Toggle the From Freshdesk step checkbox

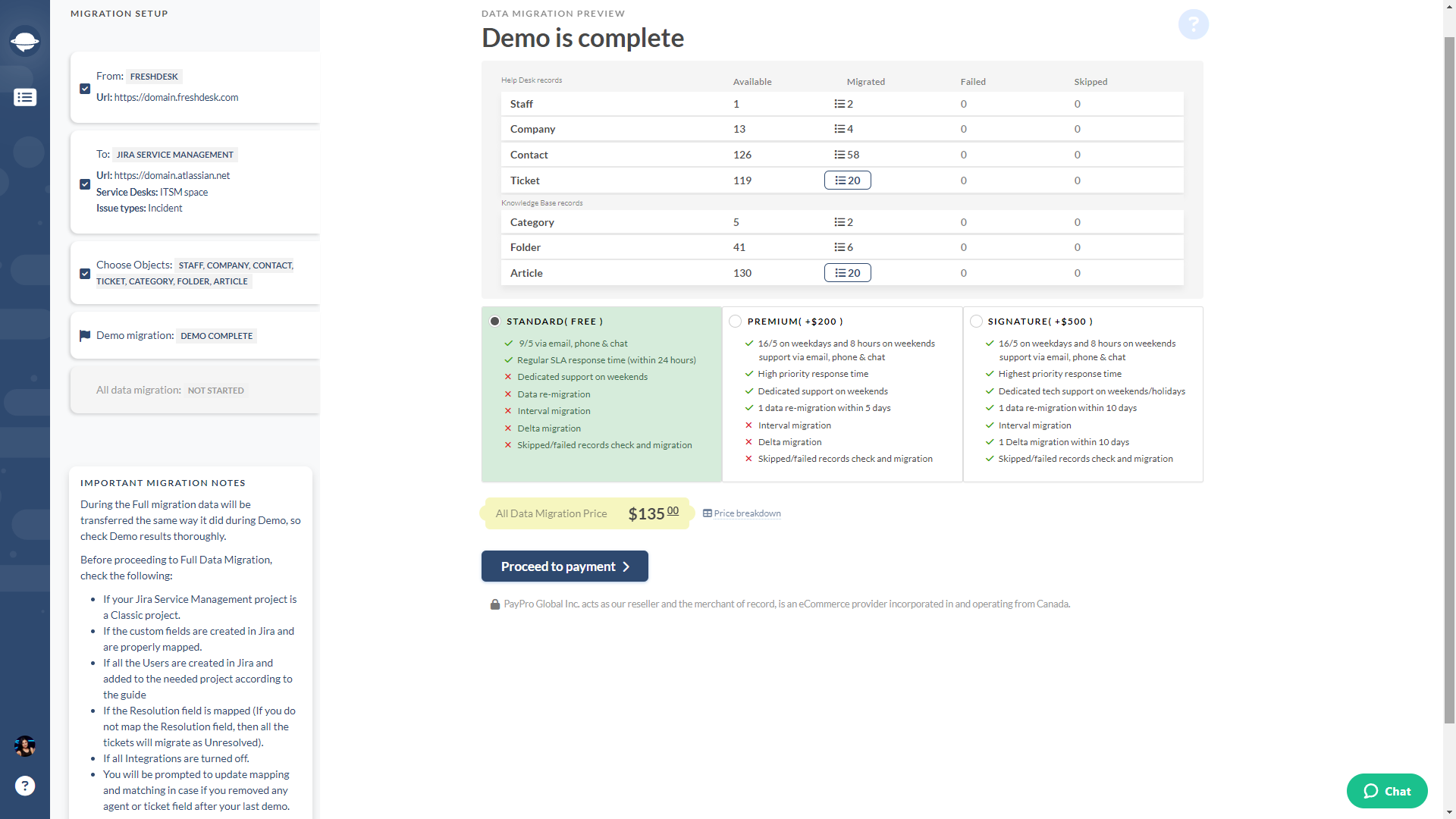coord(85,89)
